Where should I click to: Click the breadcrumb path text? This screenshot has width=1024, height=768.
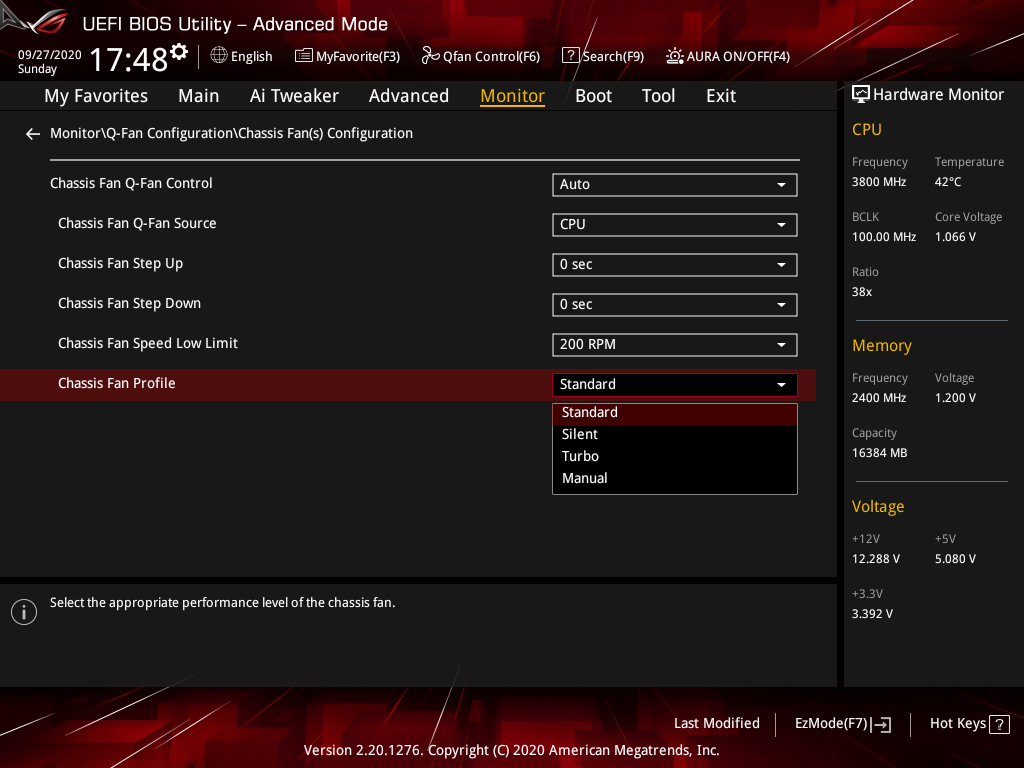click(231, 133)
